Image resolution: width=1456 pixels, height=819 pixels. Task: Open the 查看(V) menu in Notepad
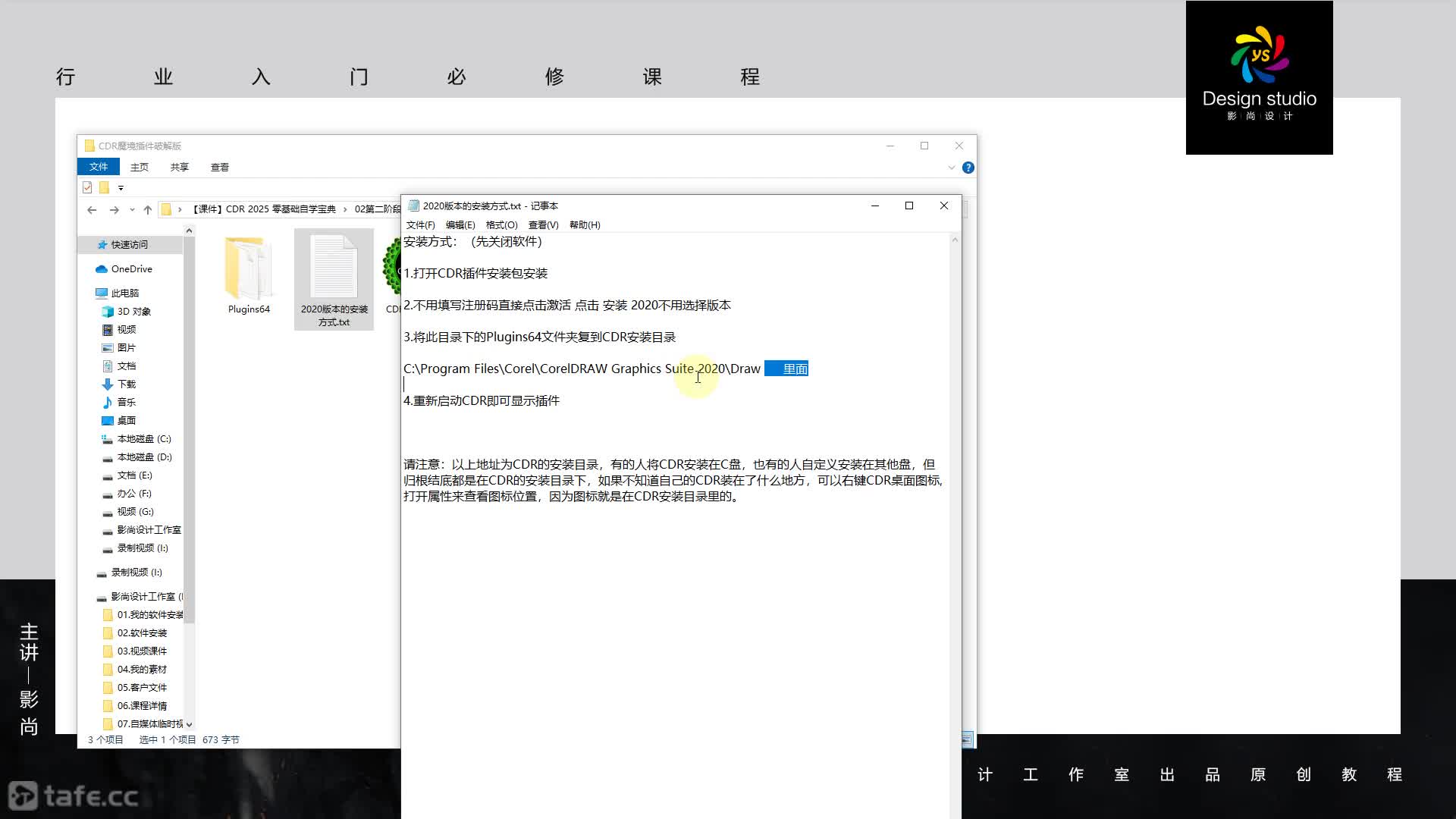pos(543,225)
